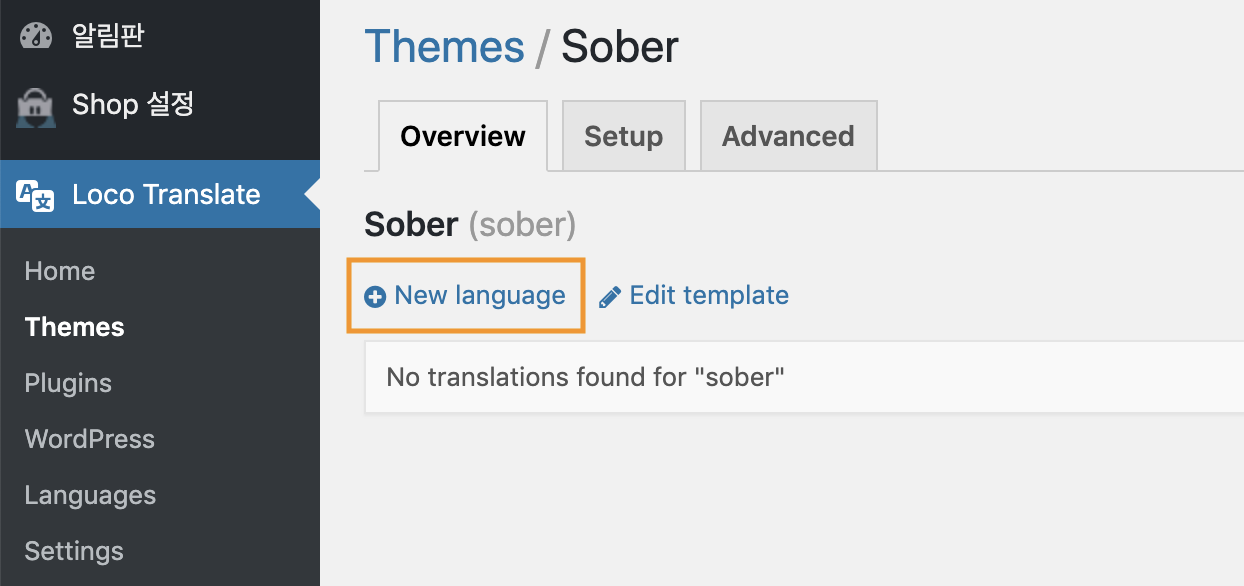The width and height of the screenshot is (1244, 586).
Task: Click the Loco Translate language icon
Action: (x=36, y=195)
